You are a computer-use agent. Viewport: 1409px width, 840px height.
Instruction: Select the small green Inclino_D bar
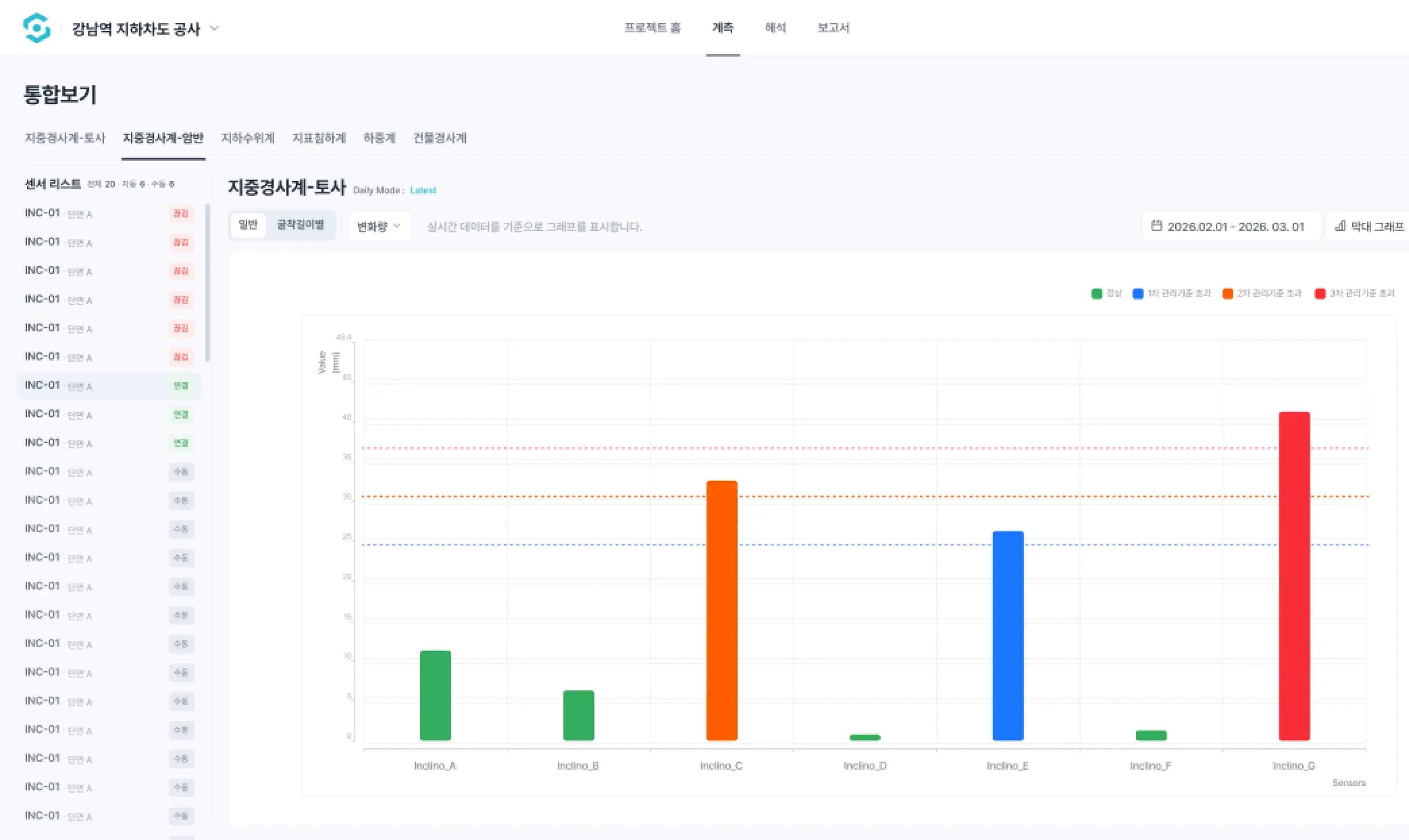tap(865, 737)
